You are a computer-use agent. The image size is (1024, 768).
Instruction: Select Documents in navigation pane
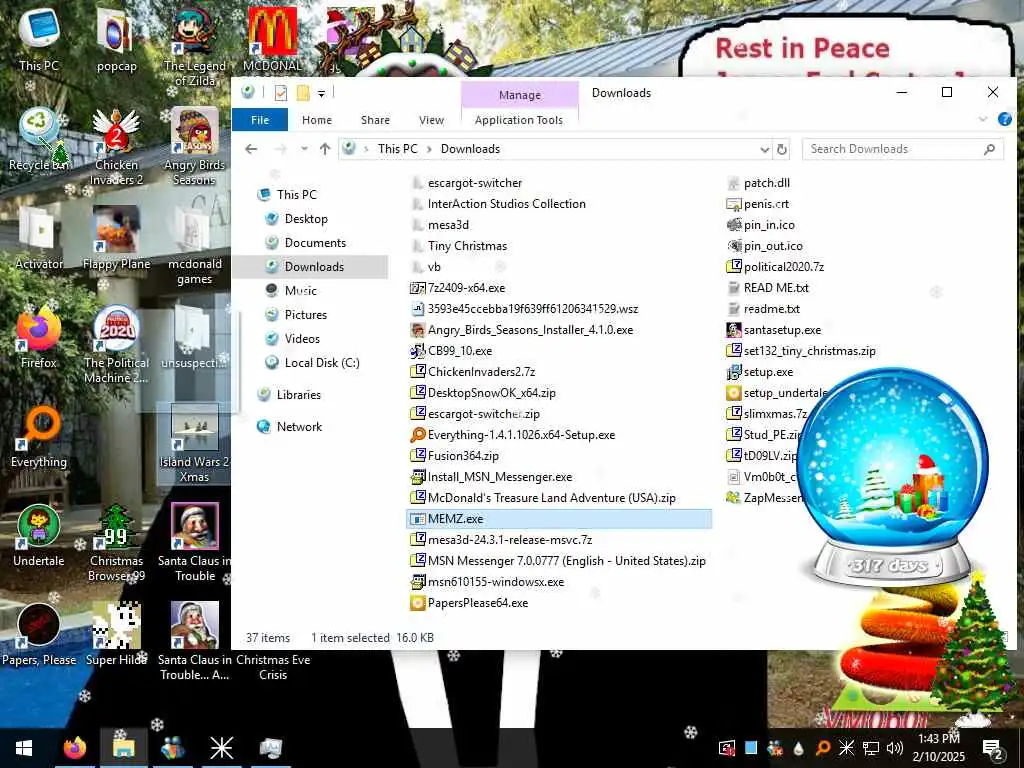click(x=315, y=243)
